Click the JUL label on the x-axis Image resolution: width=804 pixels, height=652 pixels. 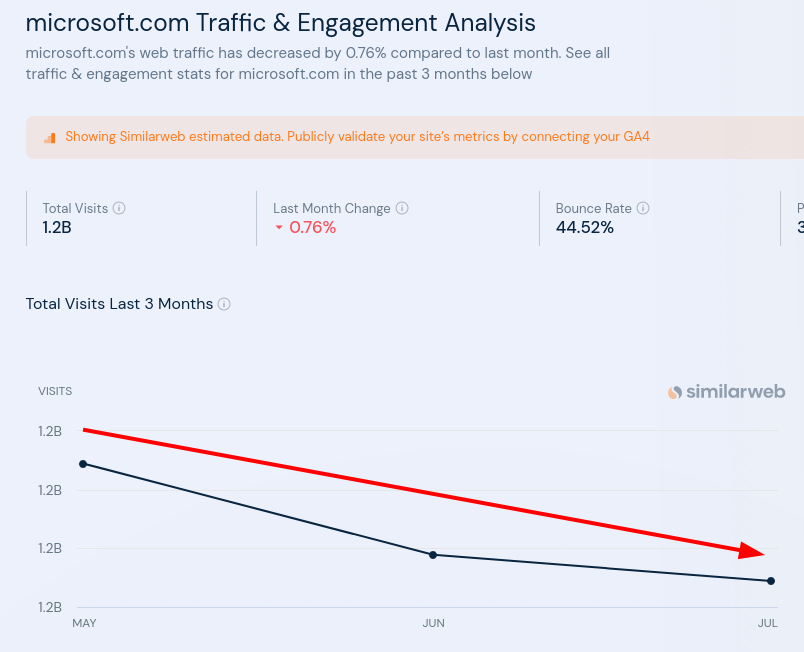pos(767,623)
